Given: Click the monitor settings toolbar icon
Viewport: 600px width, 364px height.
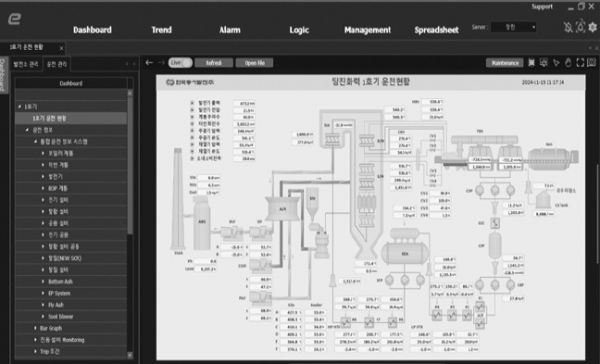Looking at the screenshot, I should pos(544,63).
